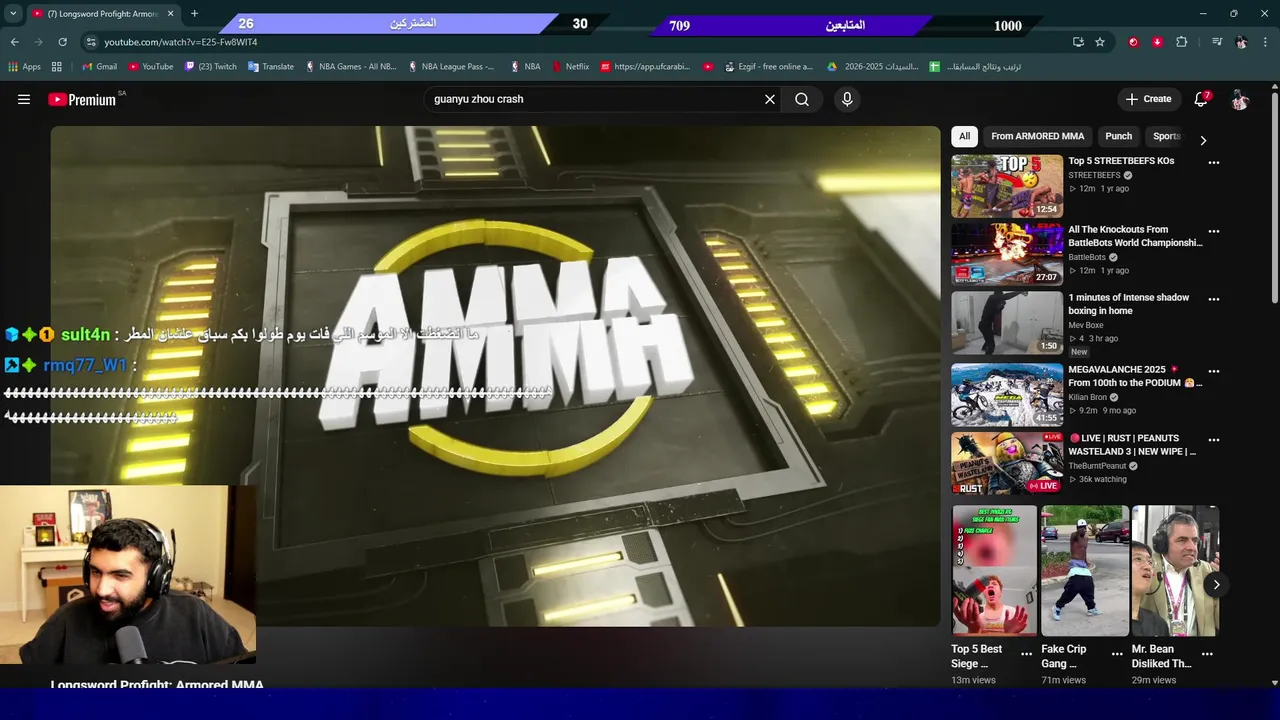Bookmark this page with star icon
This screenshot has height=720, width=1280.
point(1100,42)
